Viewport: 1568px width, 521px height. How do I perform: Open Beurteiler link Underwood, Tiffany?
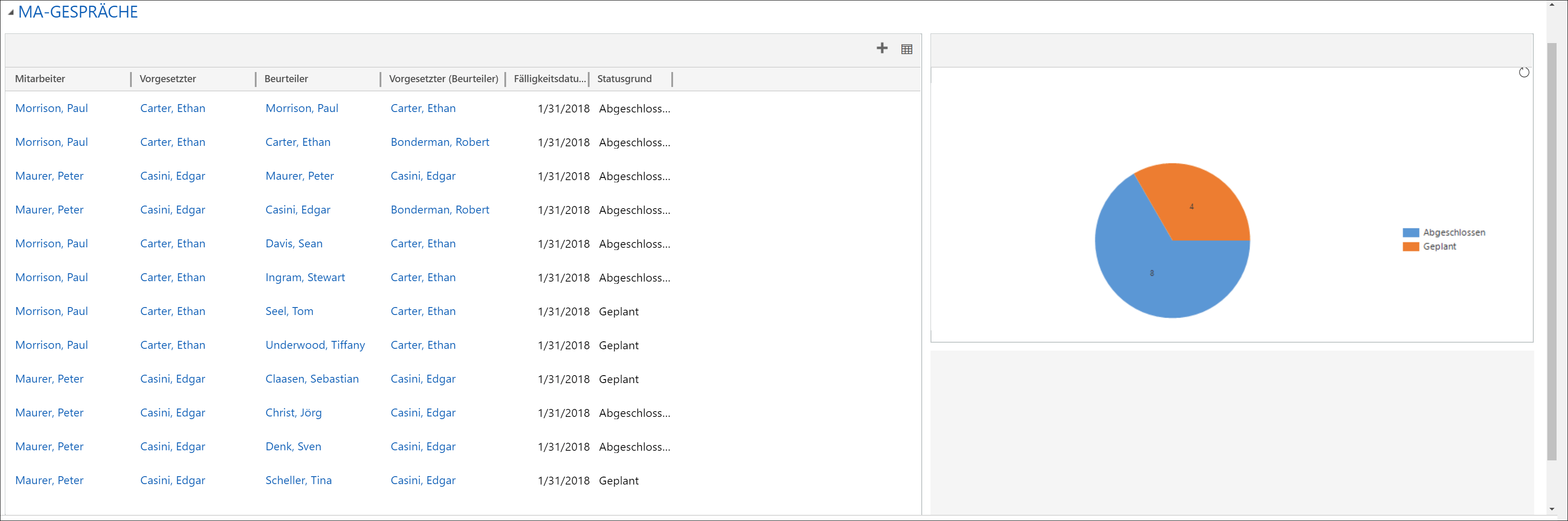tap(315, 345)
